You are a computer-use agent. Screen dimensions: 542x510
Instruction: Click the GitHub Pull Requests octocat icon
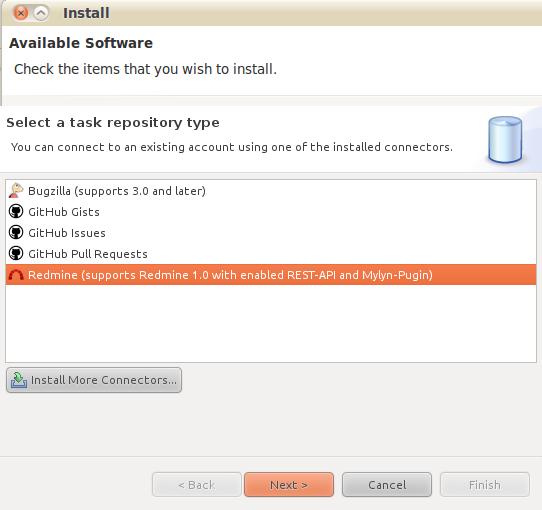pos(16,254)
